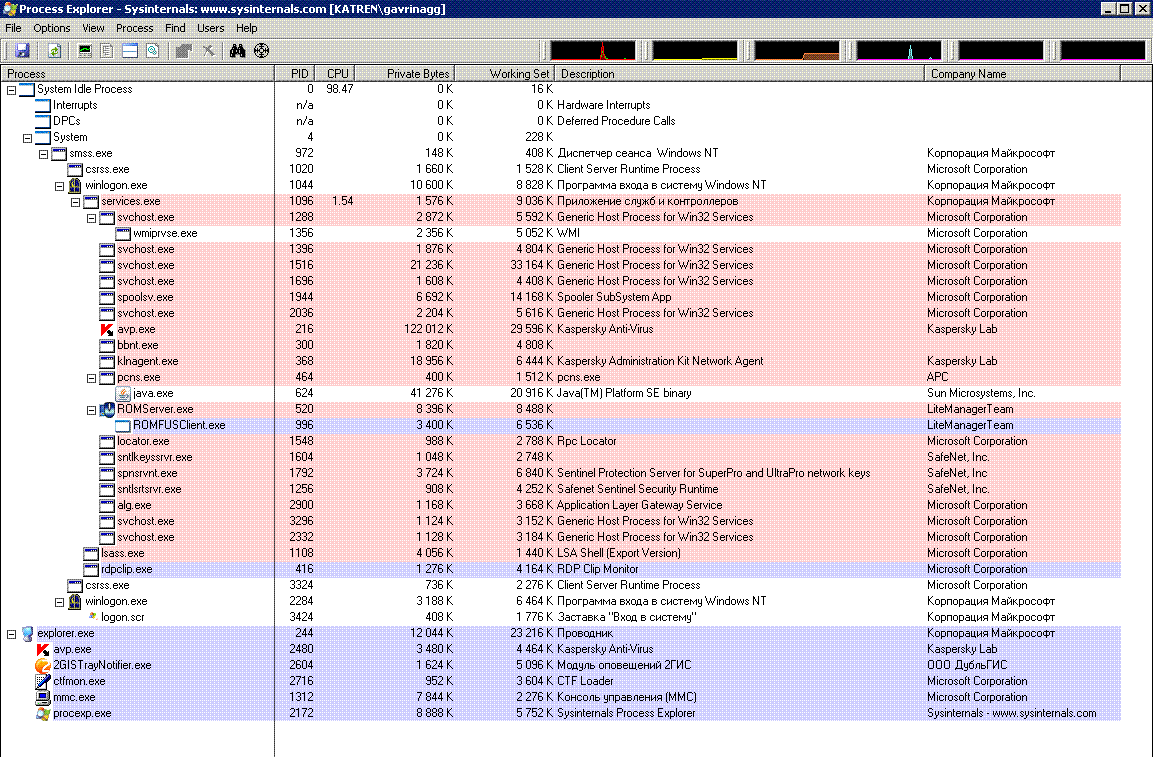Image resolution: width=1153 pixels, height=757 pixels.
Task: Sort by the Process column header
Action: tap(138, 74)
